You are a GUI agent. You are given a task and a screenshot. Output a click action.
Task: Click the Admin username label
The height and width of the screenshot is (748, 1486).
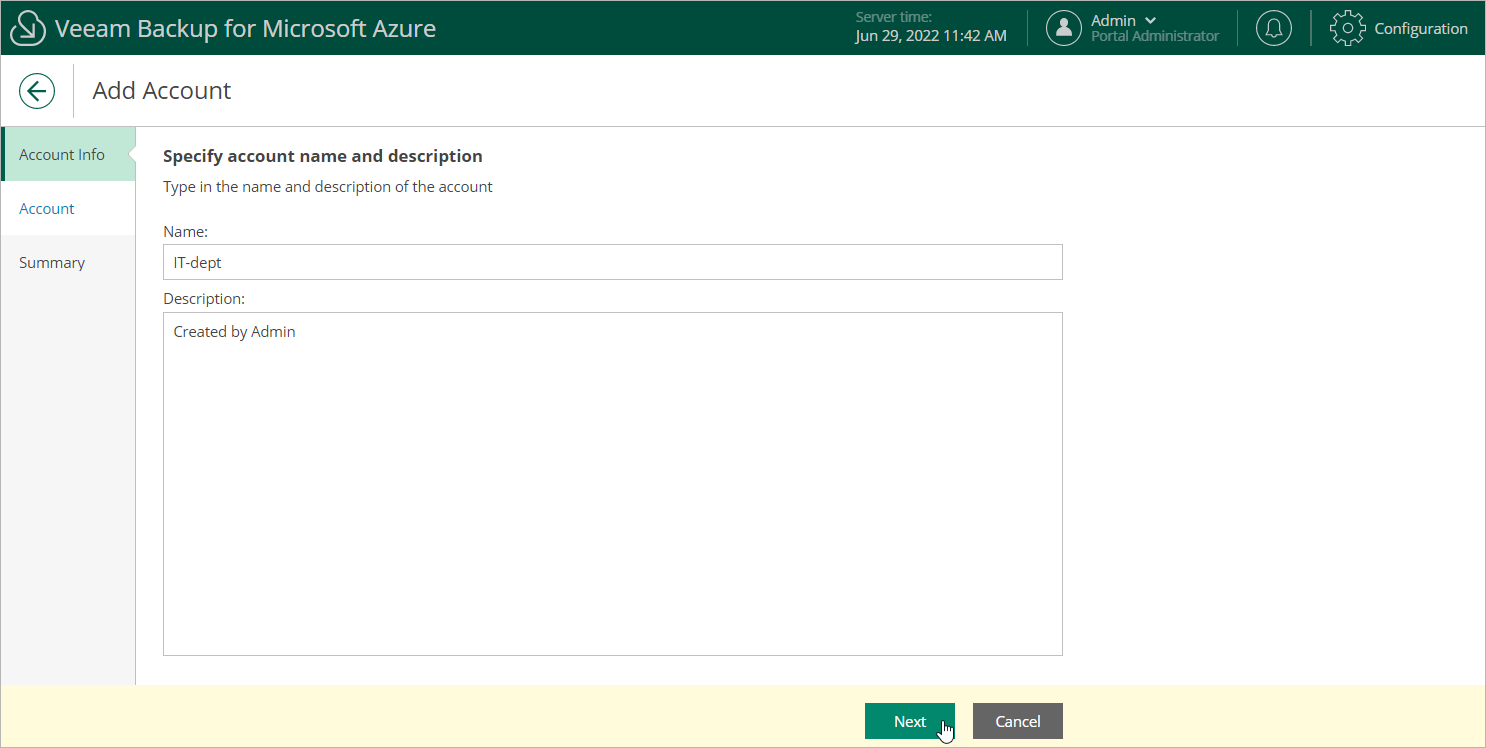[1113, 20]
